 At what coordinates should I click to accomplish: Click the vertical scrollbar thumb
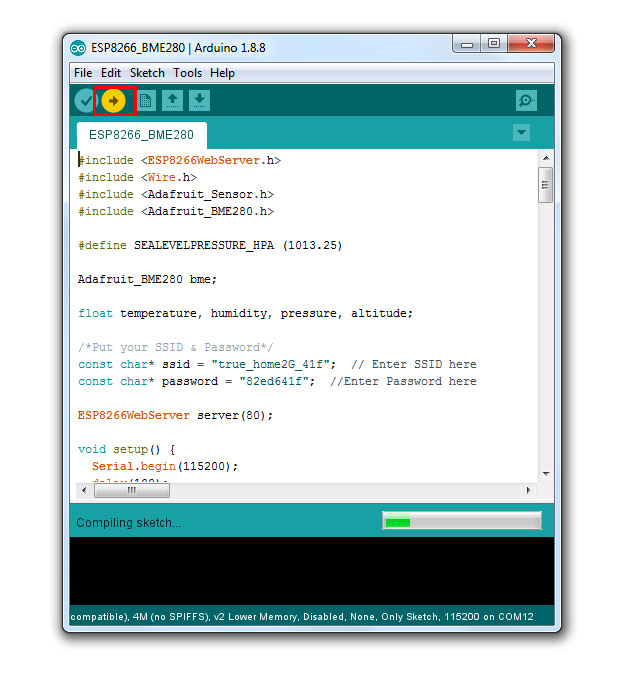coord(545,185)
